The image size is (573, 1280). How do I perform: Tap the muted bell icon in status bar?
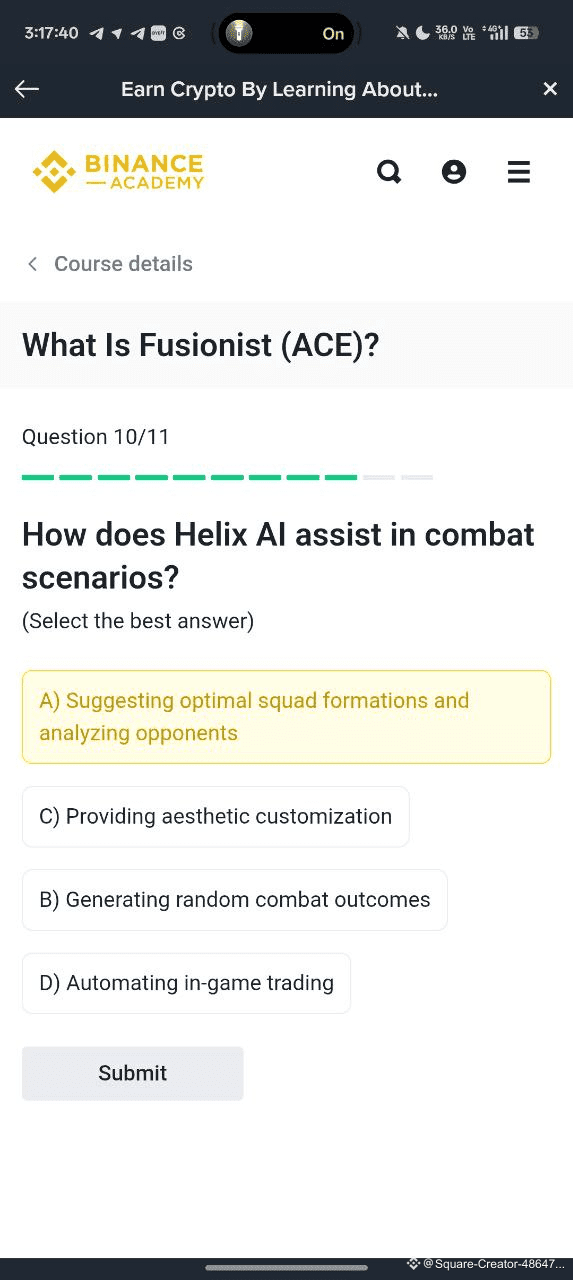pos(402,33)
